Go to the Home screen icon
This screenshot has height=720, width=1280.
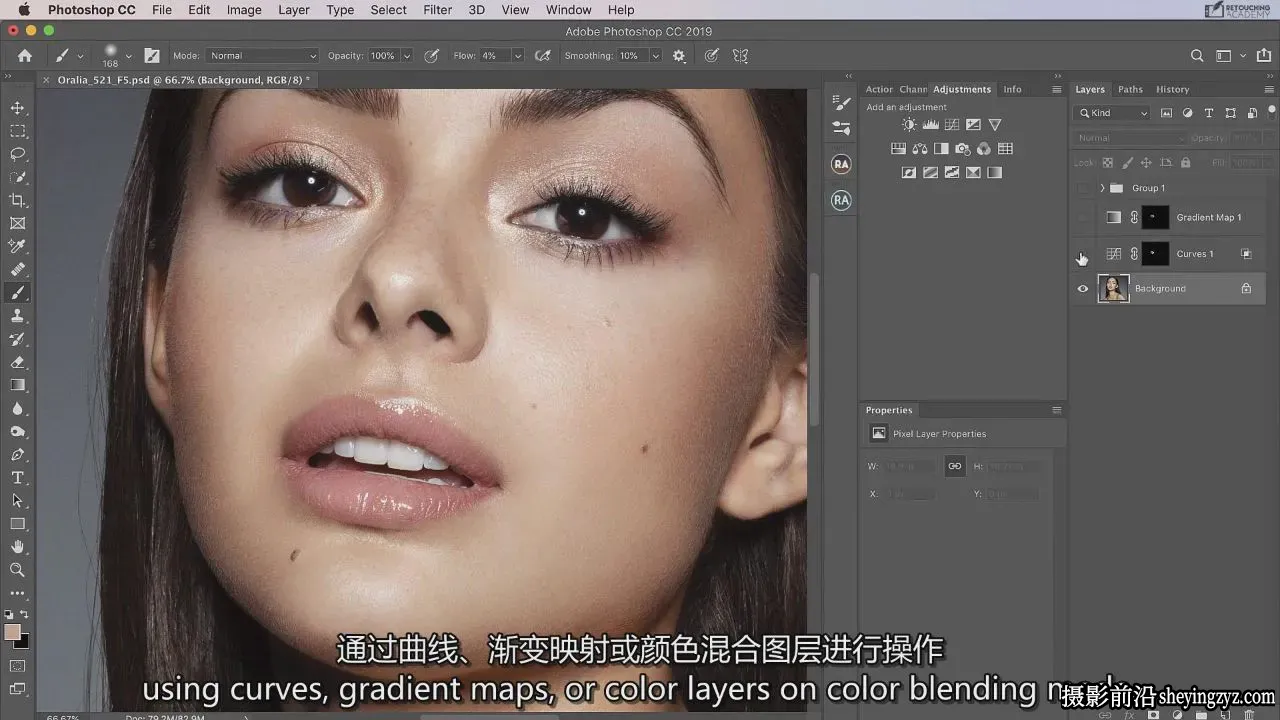coord(25,56)
